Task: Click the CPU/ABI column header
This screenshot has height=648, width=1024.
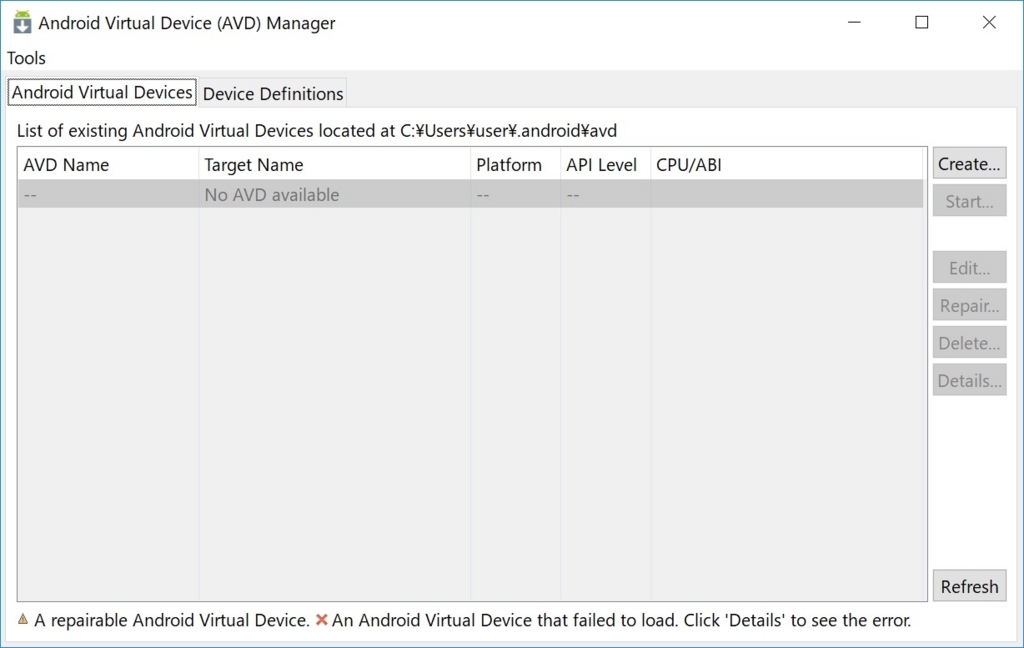Action: point(787,165)
